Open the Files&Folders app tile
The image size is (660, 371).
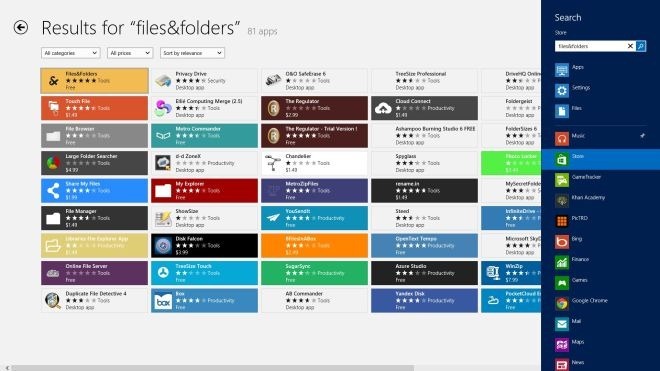pyautogui.click(x=95, y=80)
